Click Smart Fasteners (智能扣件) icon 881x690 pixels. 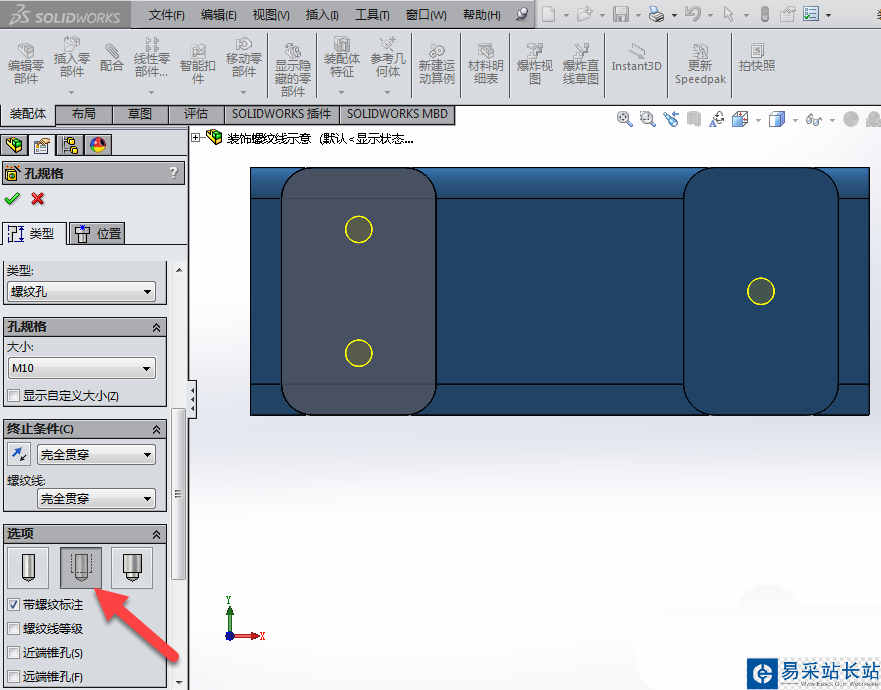(x=197, y=63)
